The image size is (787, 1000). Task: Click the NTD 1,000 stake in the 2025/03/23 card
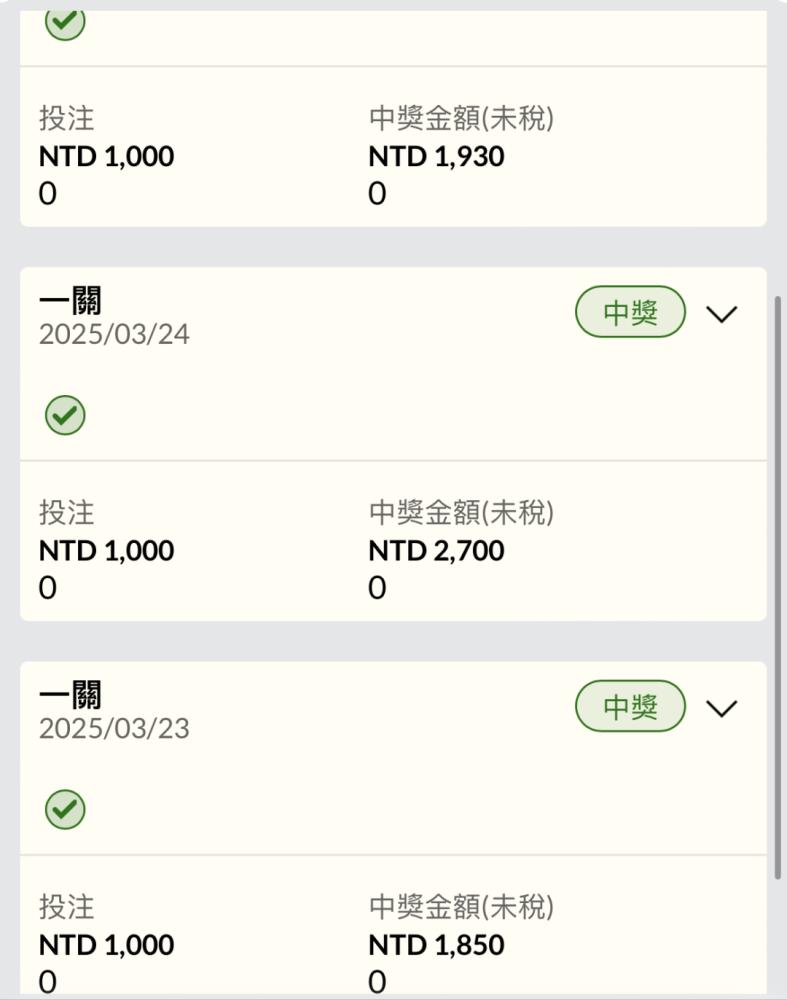click(107, 945)
